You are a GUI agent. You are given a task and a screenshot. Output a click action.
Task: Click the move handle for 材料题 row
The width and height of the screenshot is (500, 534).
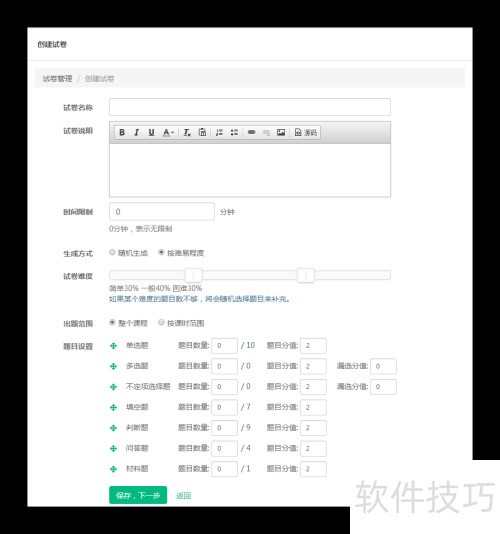pyautogui.click(x=113, y=469)
